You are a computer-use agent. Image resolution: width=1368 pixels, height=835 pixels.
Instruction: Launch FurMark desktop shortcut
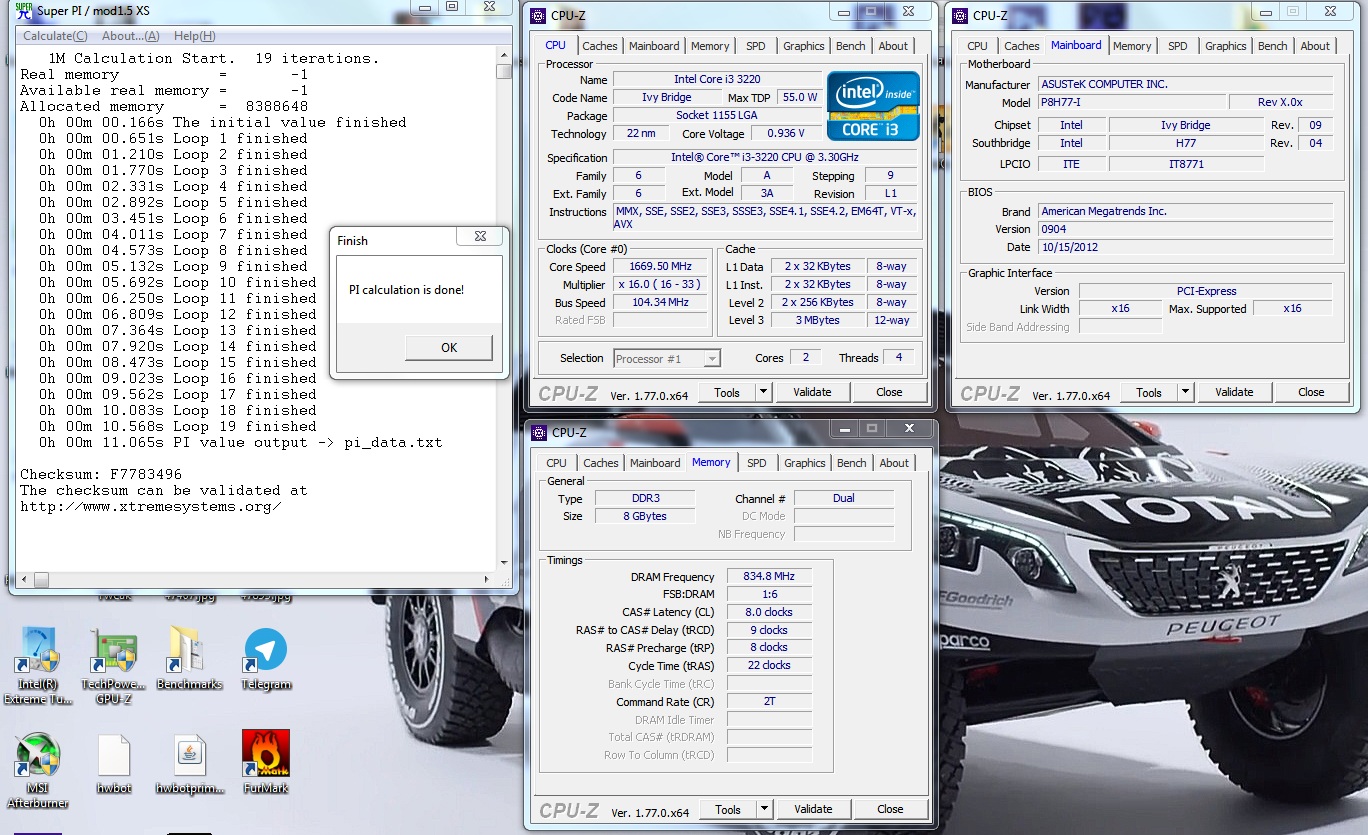(x=265, y=763)
